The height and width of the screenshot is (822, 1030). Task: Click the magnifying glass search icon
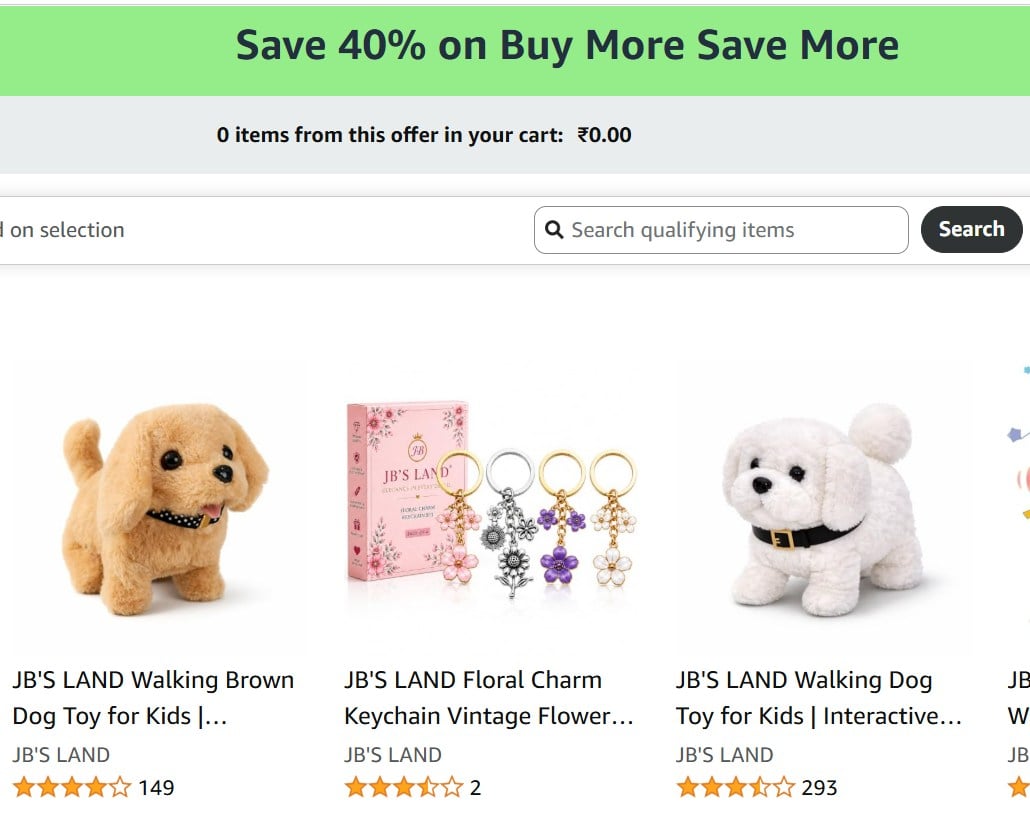pos(554,230)
